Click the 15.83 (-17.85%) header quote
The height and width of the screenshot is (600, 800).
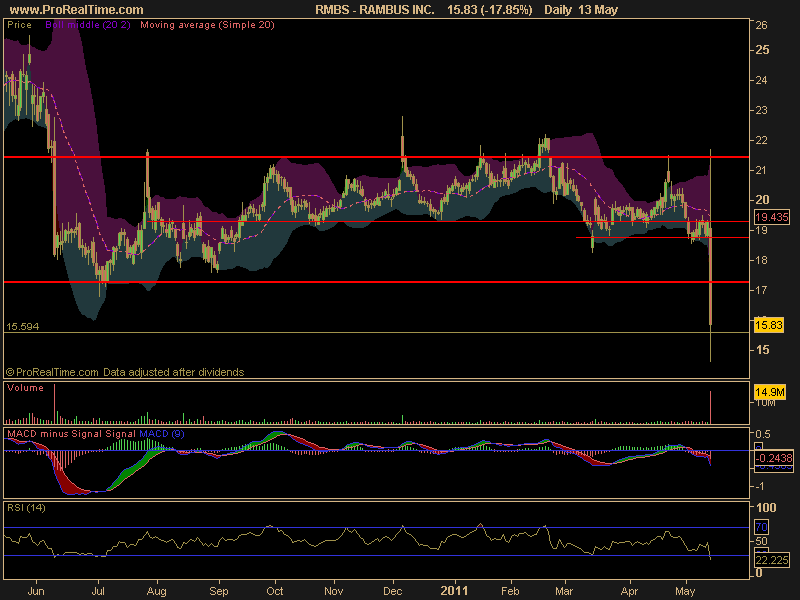click(x=489, y=10)
